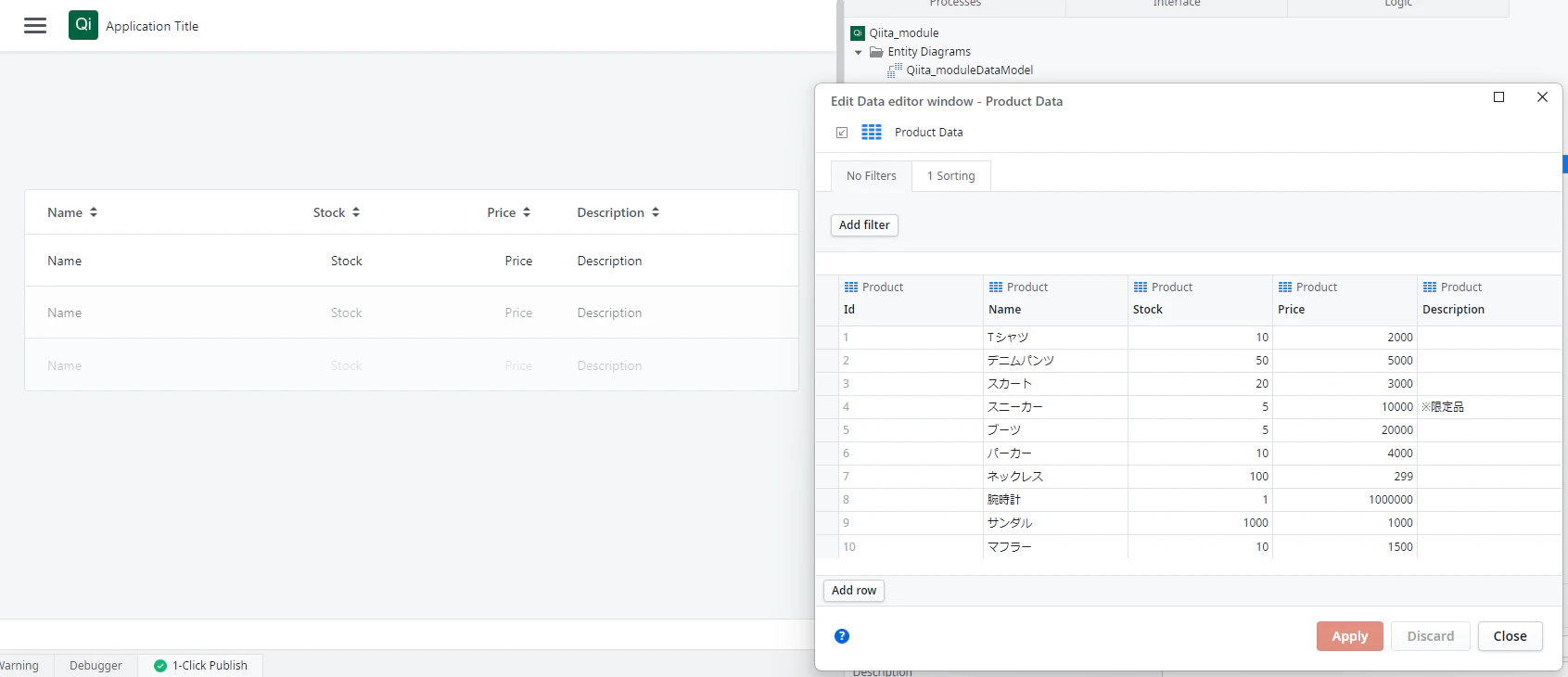Click the Name cell スカート
Screen dimensions: 1568x677
coord(1055,384)
